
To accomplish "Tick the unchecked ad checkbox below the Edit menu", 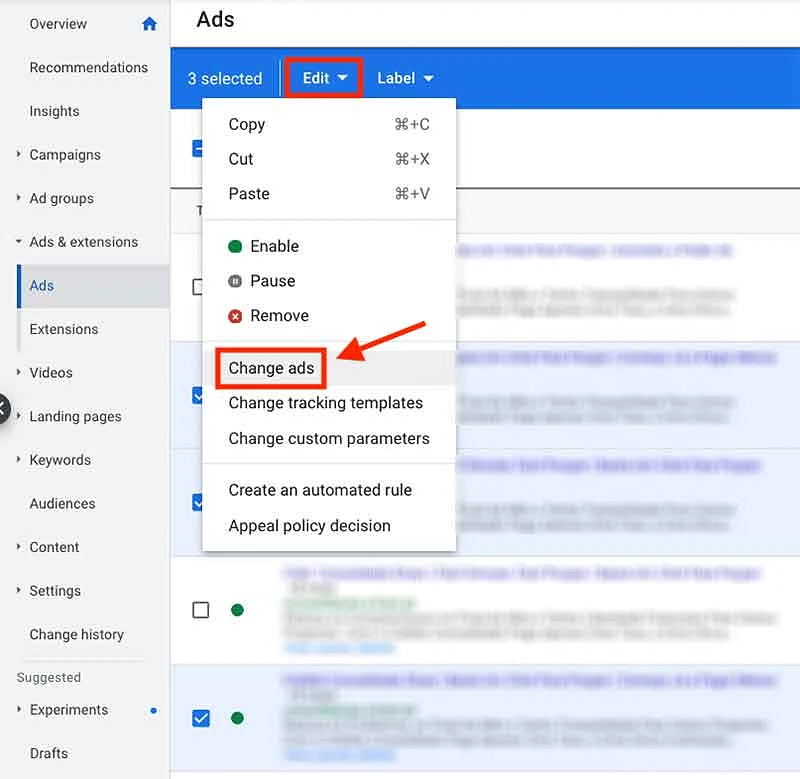I will 201,610.
